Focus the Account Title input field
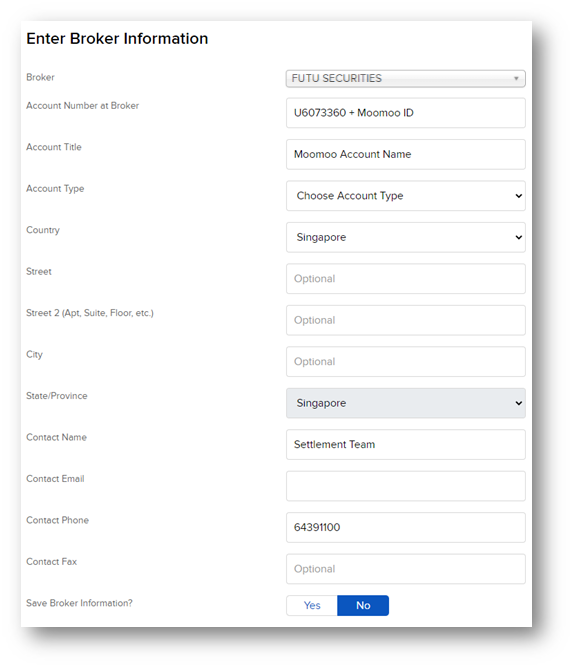Screen dimensions: 574x669 coord(405,154)
